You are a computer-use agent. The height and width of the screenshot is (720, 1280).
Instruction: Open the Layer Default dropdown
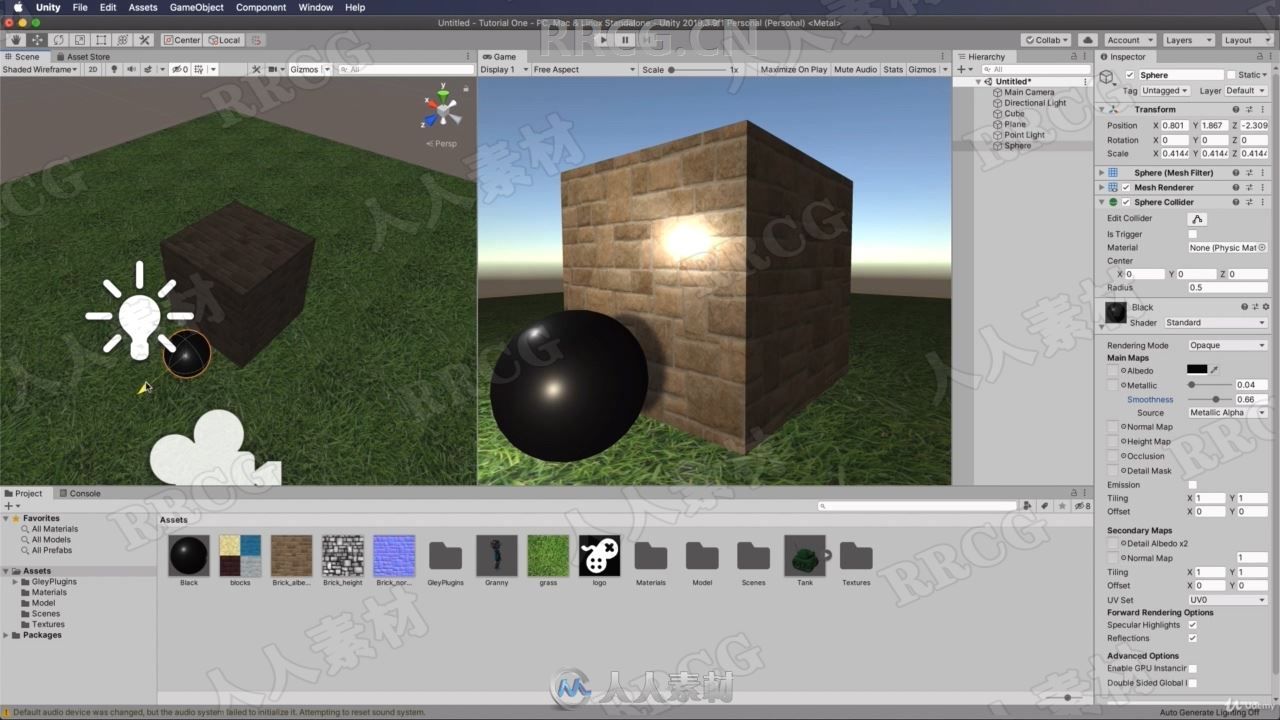click(1246, 91)
